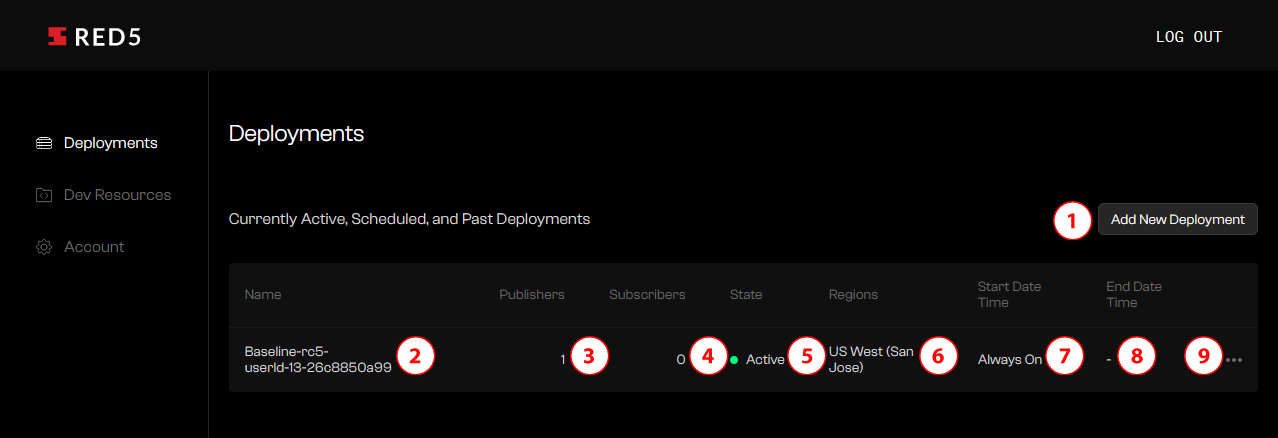Click the Publishers column header
The image size is (1278, 438).
coord(532,295)
